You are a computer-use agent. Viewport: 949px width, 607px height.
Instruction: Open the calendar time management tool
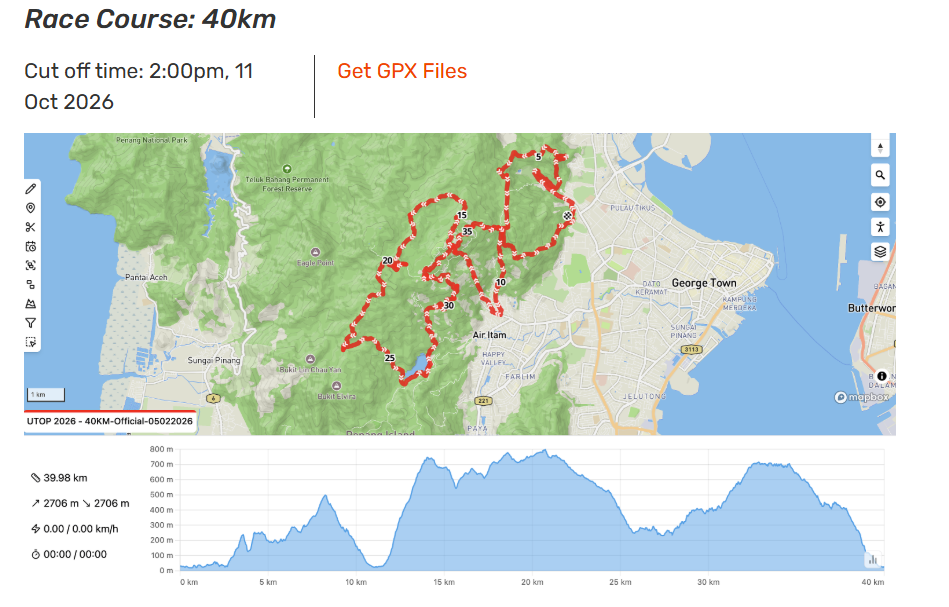point(31,246)
